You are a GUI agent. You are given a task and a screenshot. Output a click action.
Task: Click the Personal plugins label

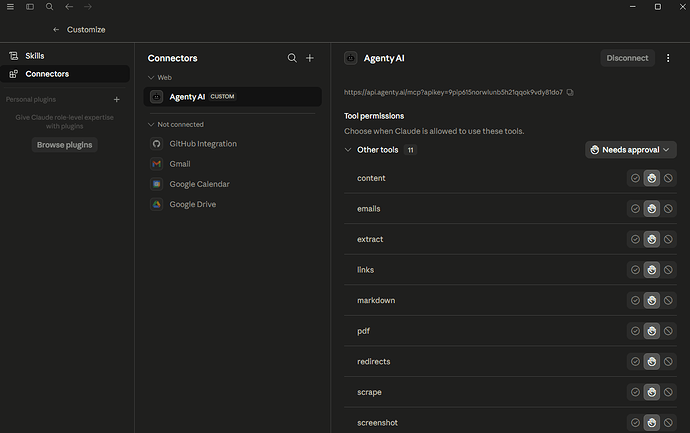(x=31, y=99)
